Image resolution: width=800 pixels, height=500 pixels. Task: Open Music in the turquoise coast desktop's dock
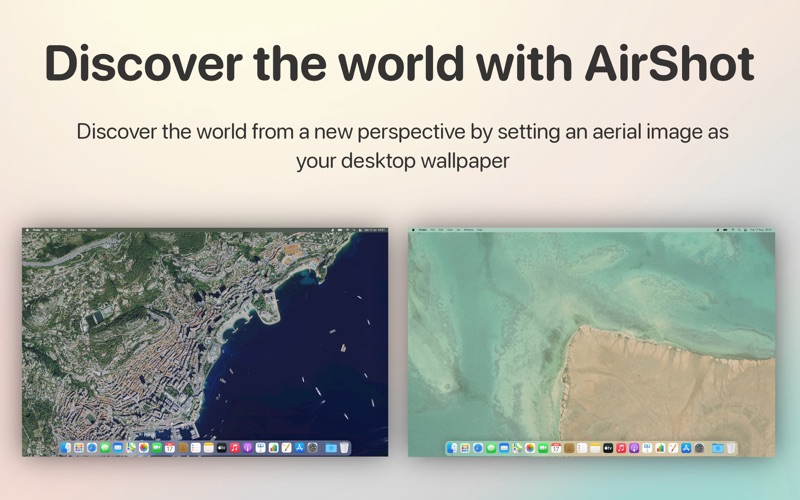(621, 448)
